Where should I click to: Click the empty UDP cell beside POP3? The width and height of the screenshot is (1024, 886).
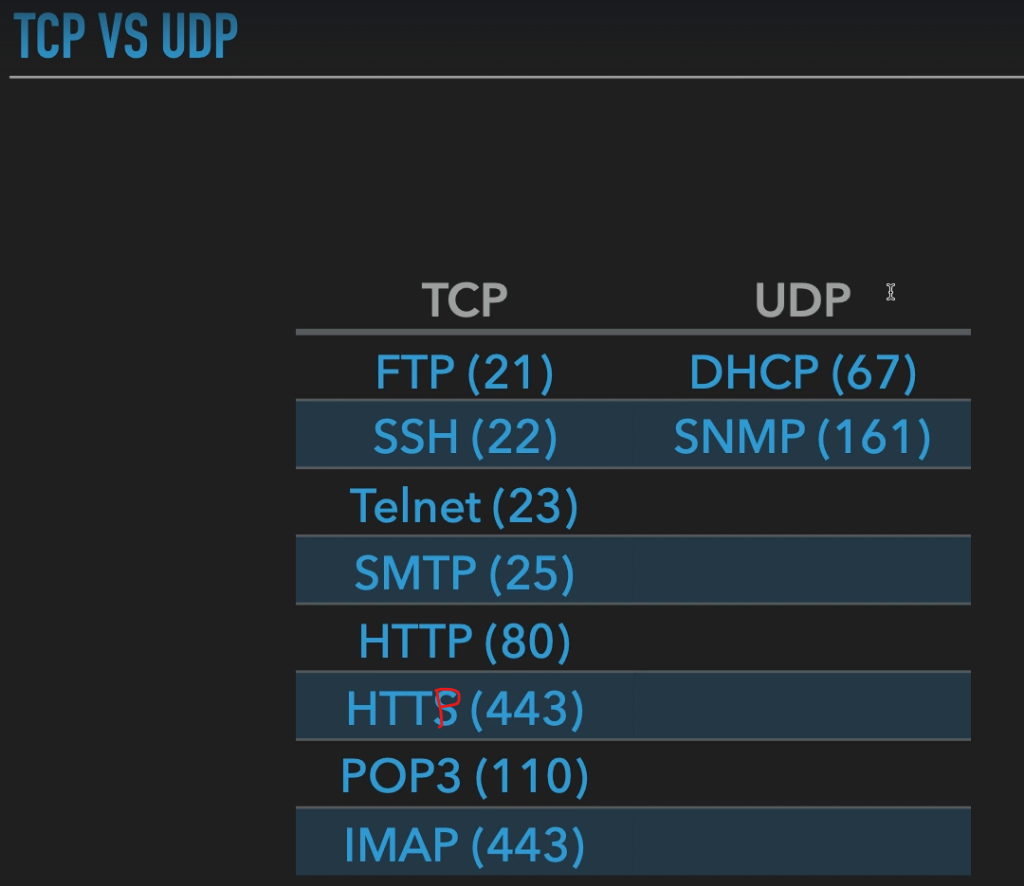pos(803,774)
